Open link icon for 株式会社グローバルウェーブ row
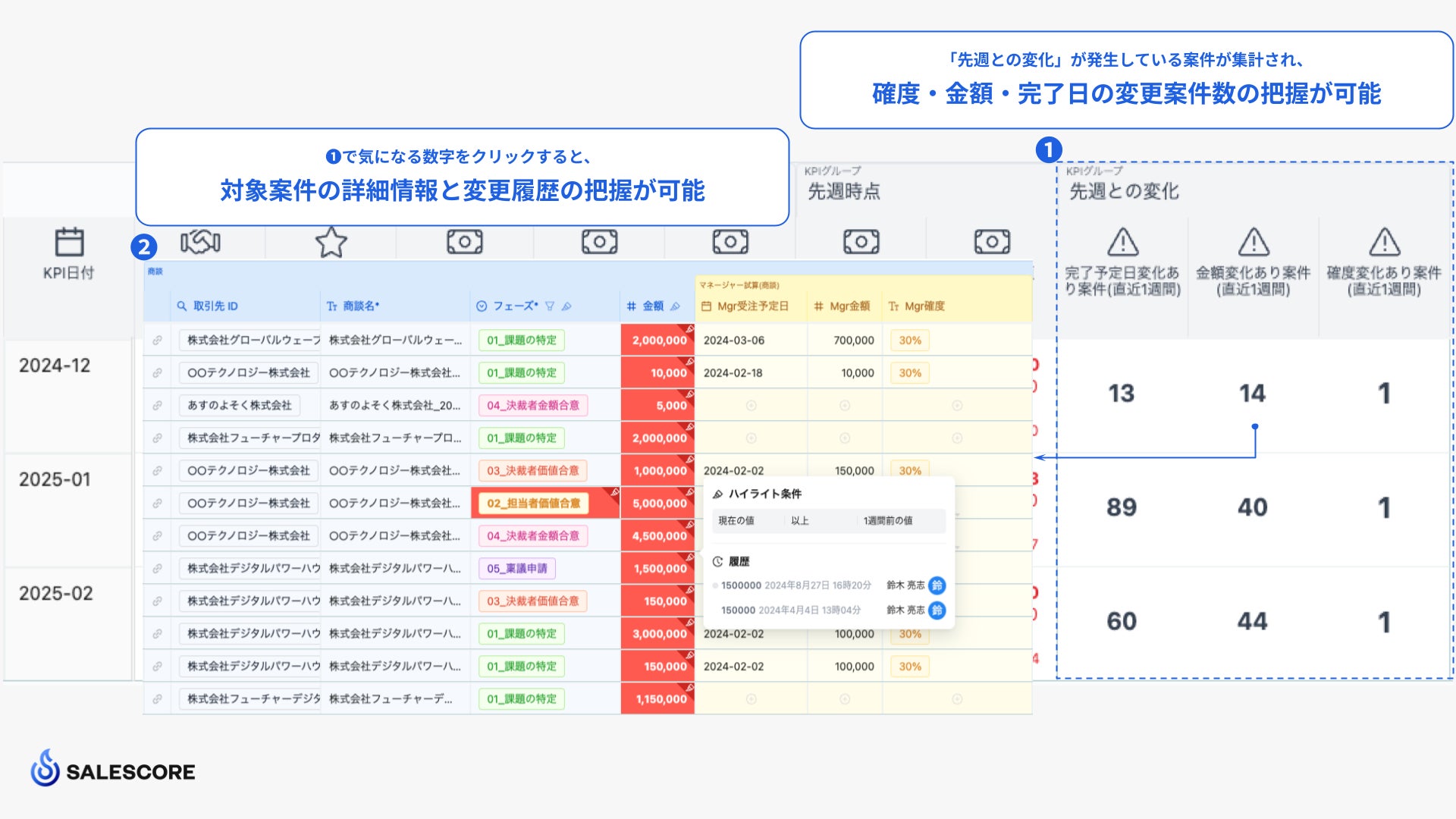Image resolution: width=1456 pixels, height=819 pixels. tap(157, 340)
